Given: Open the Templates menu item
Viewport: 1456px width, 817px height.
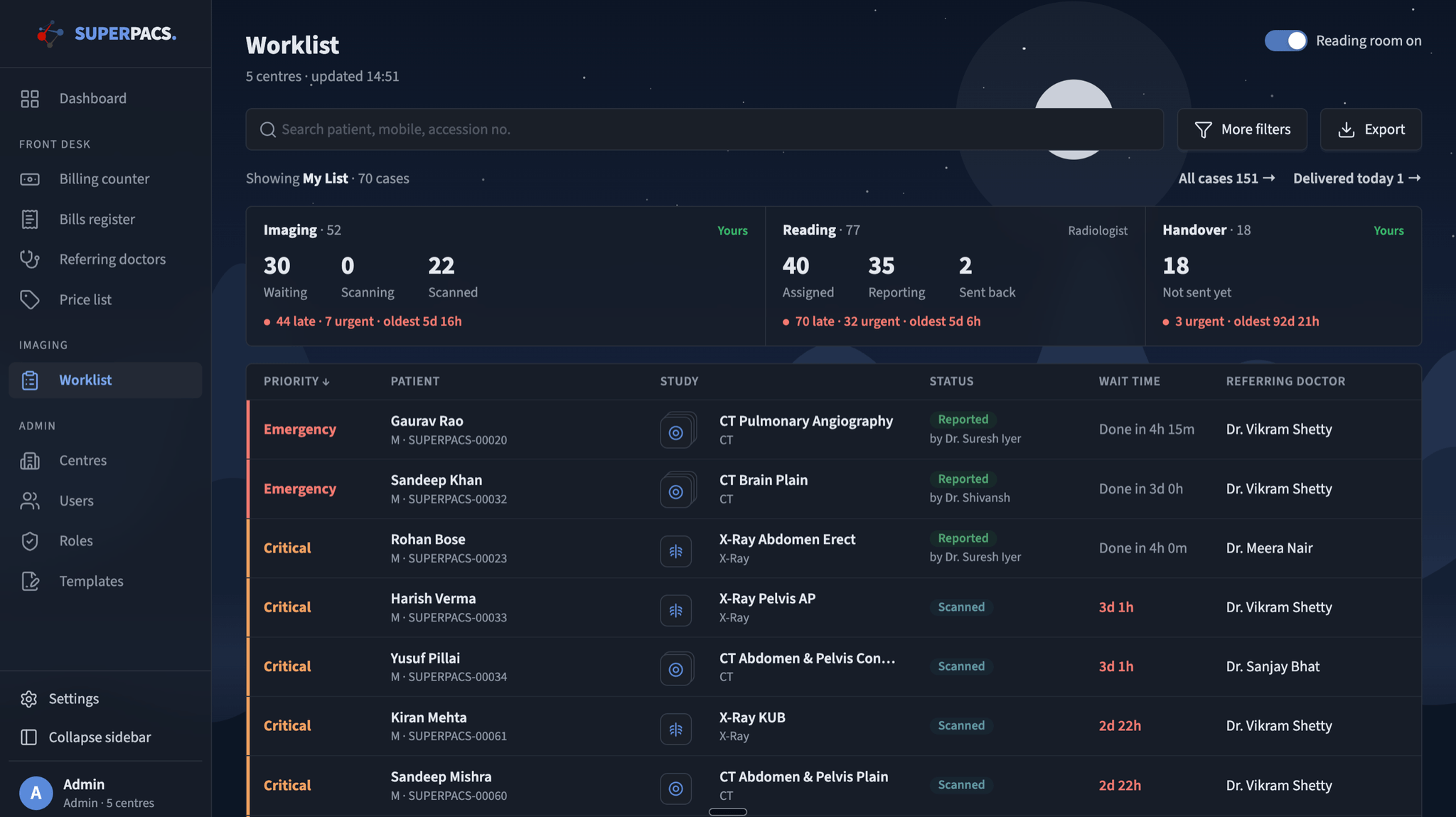Looking at the screenshot, I should tap(105, 581).
